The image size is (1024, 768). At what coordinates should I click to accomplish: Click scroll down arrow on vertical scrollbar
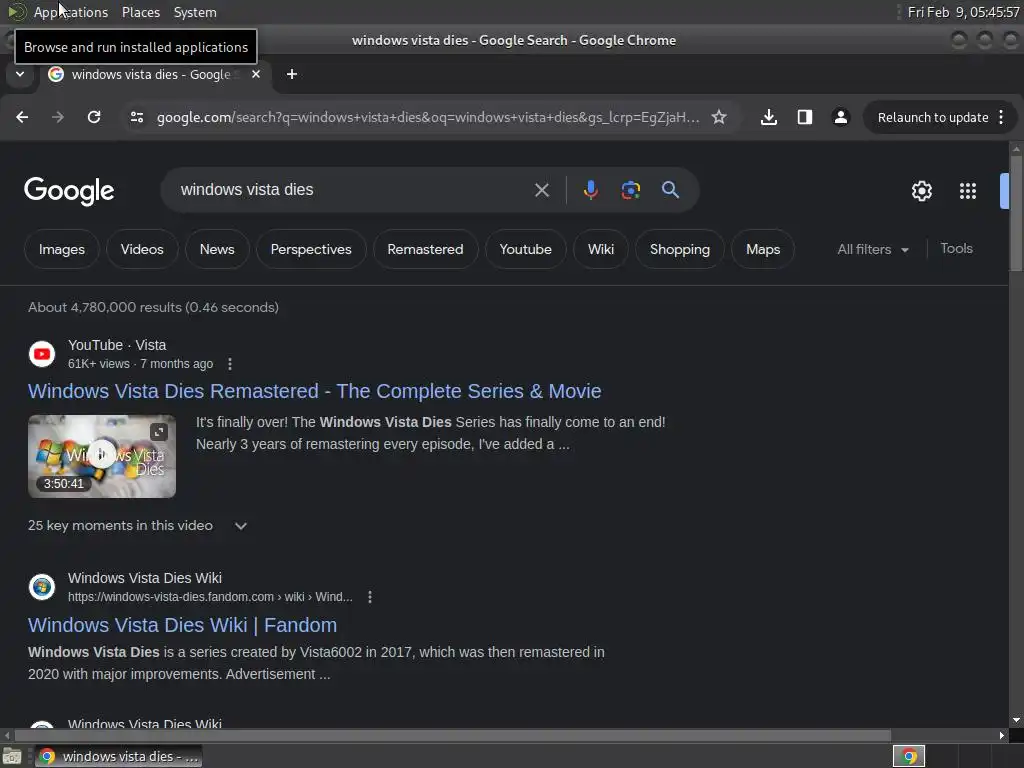pyautogui.click(x=1016, y=720)
